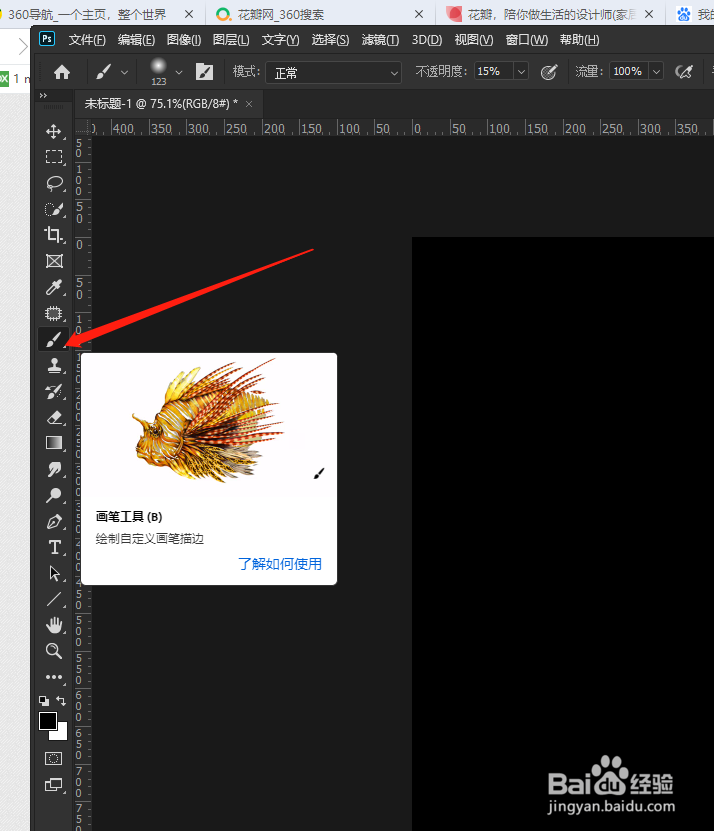Select the Smudge tool
Image resolution: width=714 pixels, height=831 pixels.
[x=54, y=469]
